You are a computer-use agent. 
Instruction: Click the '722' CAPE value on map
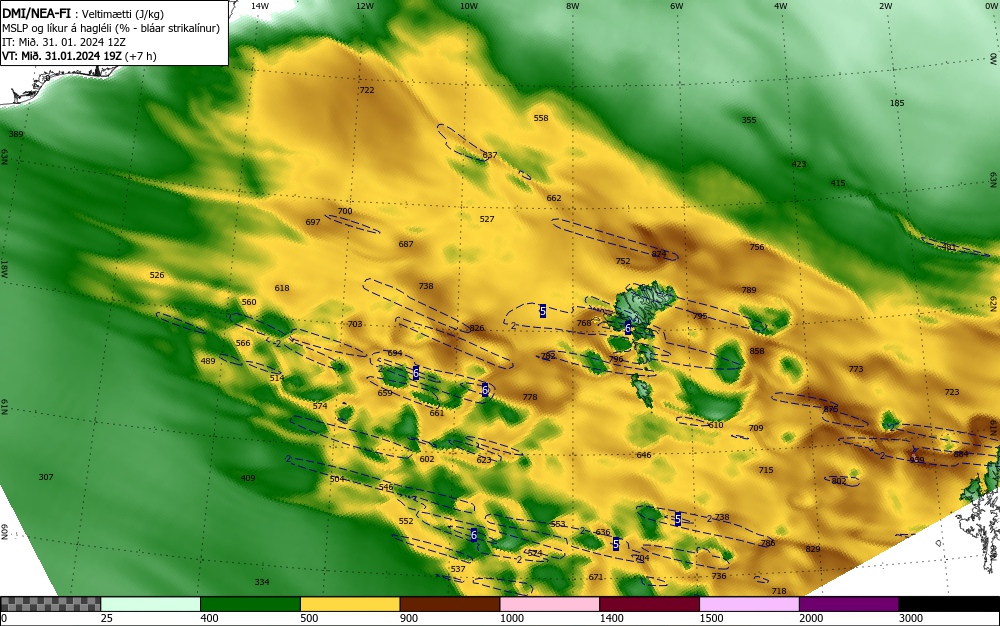point(367,90)
